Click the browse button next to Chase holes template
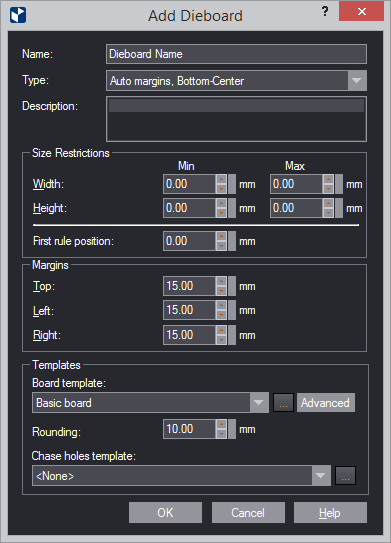391x543 pixels. coord(345,476)
